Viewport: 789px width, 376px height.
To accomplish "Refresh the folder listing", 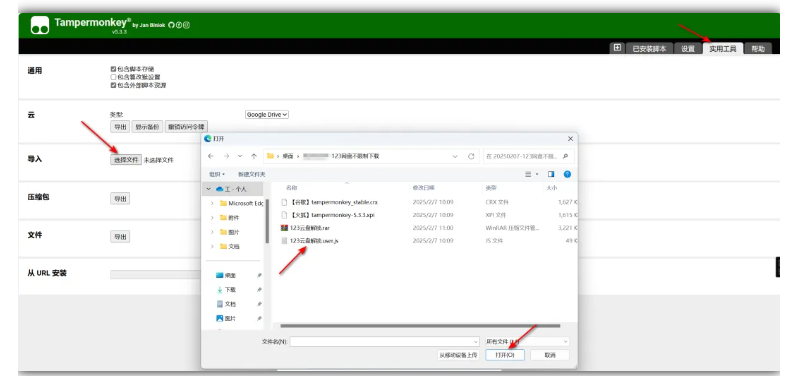I will 471,157.
